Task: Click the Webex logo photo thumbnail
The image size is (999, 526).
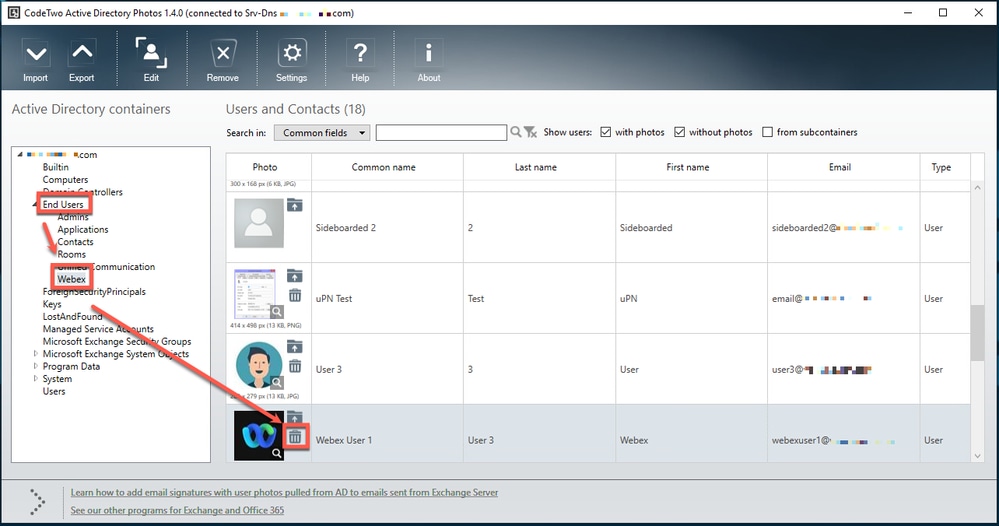Action: (259, 436)
